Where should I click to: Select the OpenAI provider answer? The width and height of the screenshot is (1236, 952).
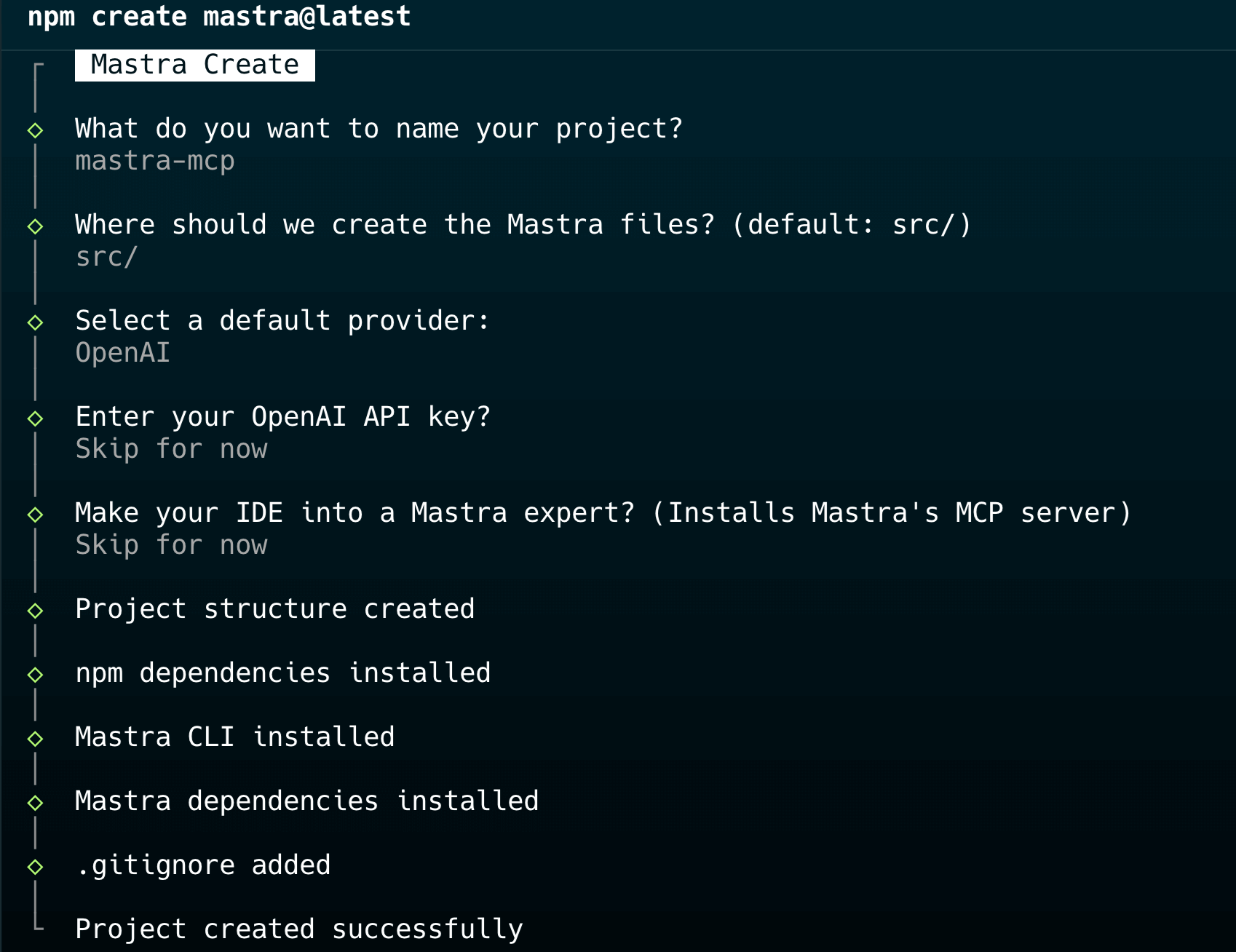(x=122, y=353)
